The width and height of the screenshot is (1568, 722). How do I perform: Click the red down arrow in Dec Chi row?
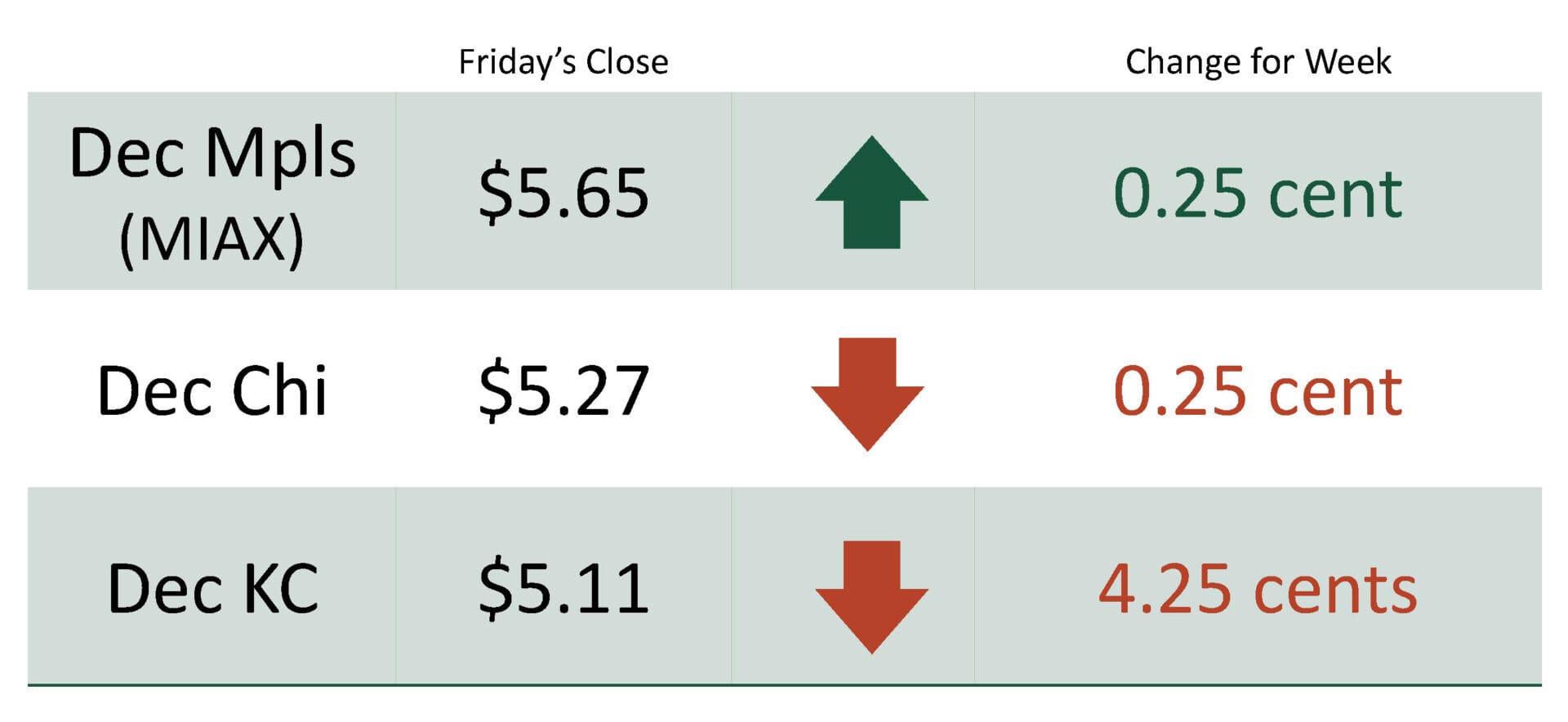coord(867,393)
